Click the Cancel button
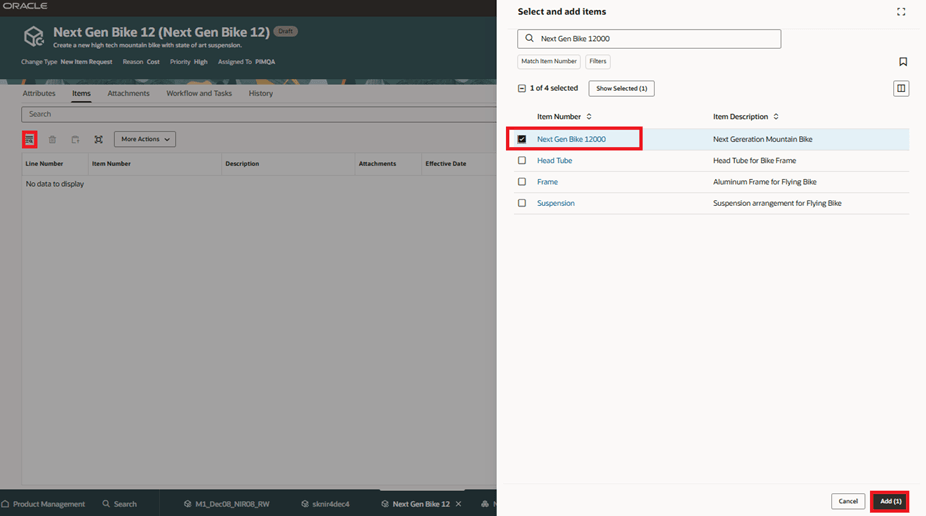 [848, 501]
